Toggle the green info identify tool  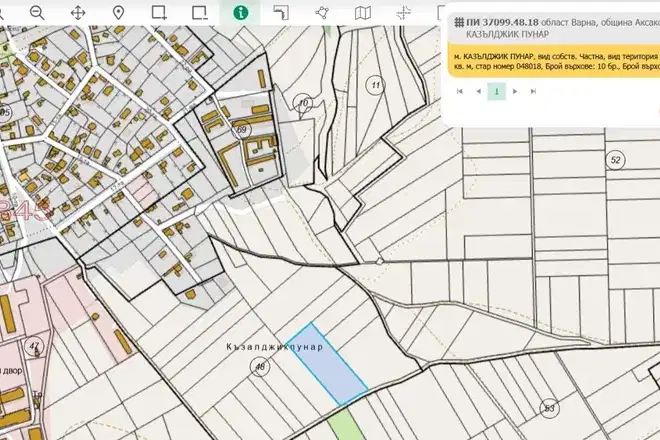pos(241,13)
